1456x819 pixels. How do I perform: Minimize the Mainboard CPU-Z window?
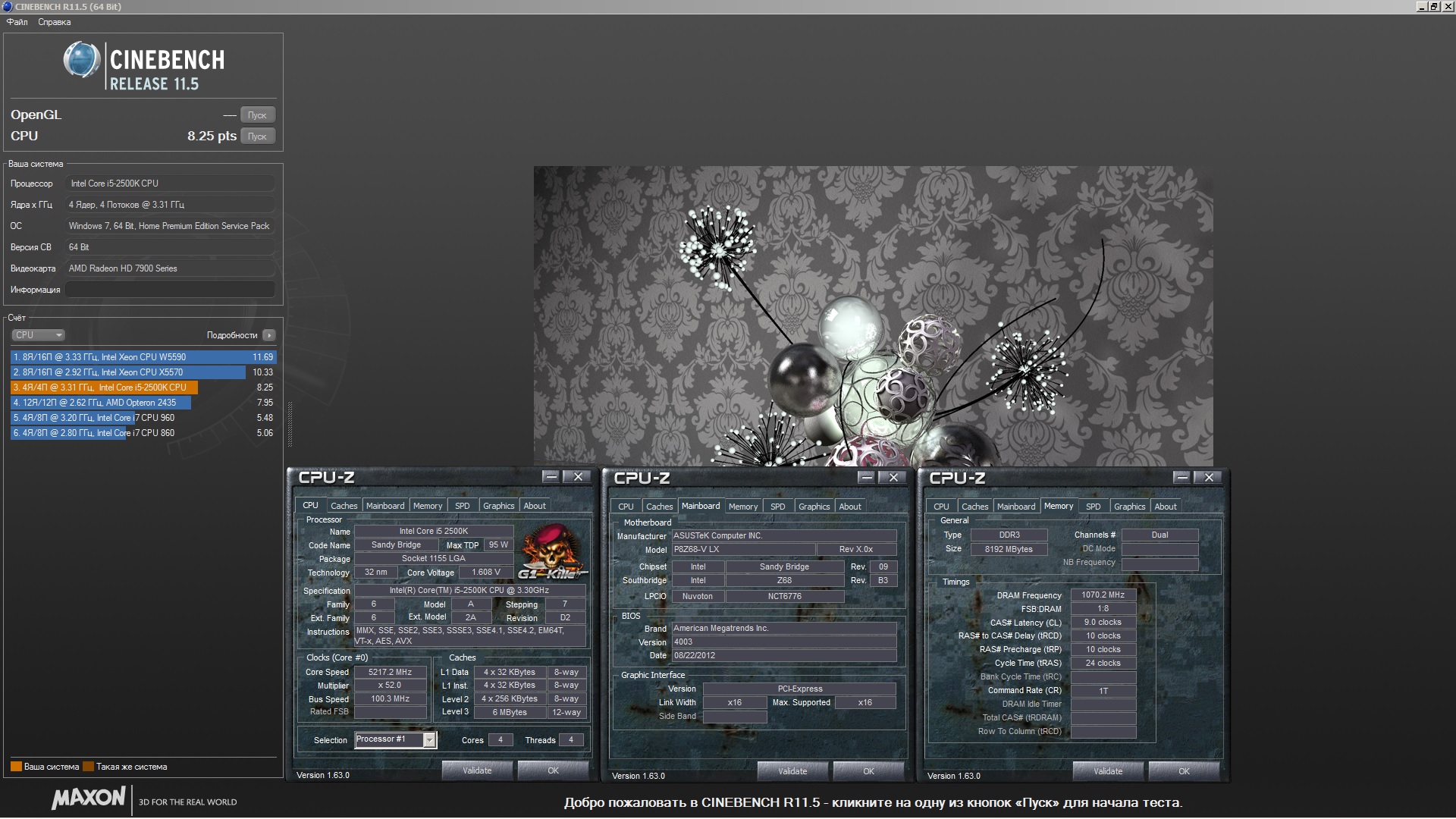[867, 478]
